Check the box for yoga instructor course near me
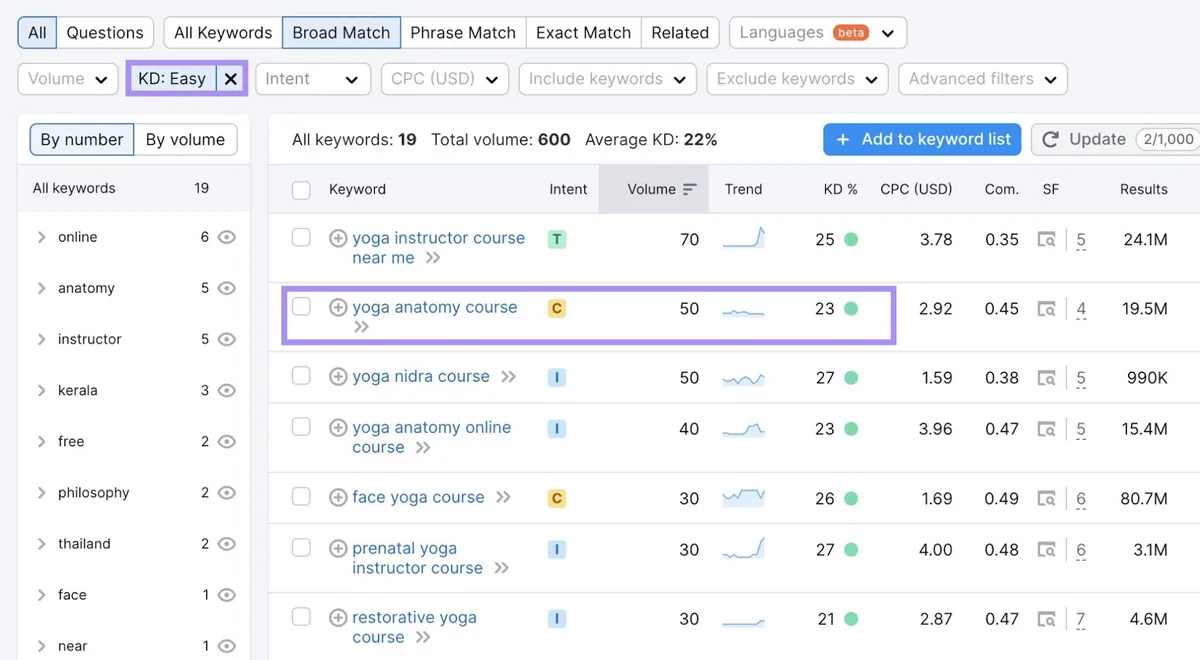1200x660 pixels. [x=301, y=237]
